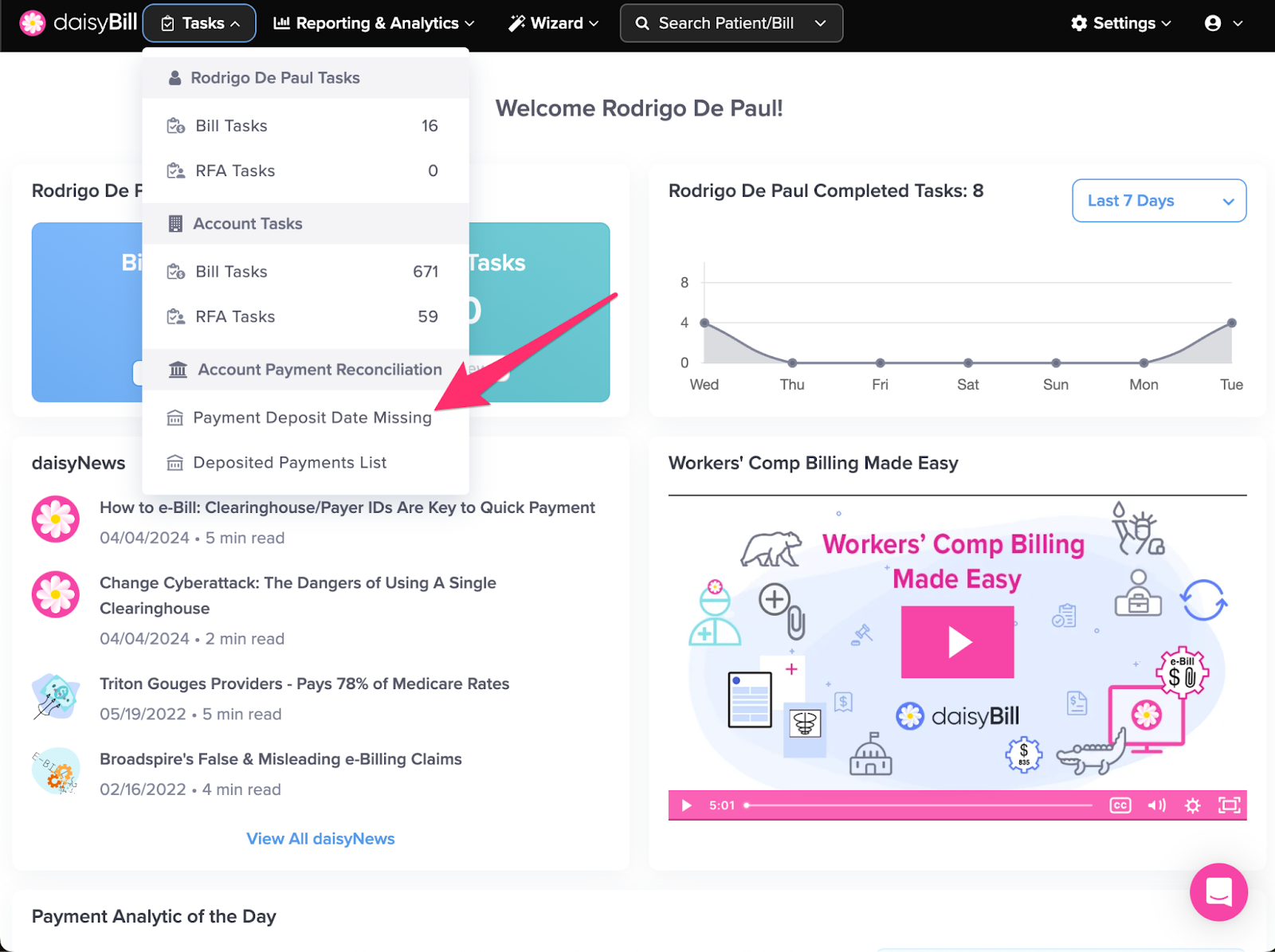Expand the Last 7 Days dropdown

1159,201
